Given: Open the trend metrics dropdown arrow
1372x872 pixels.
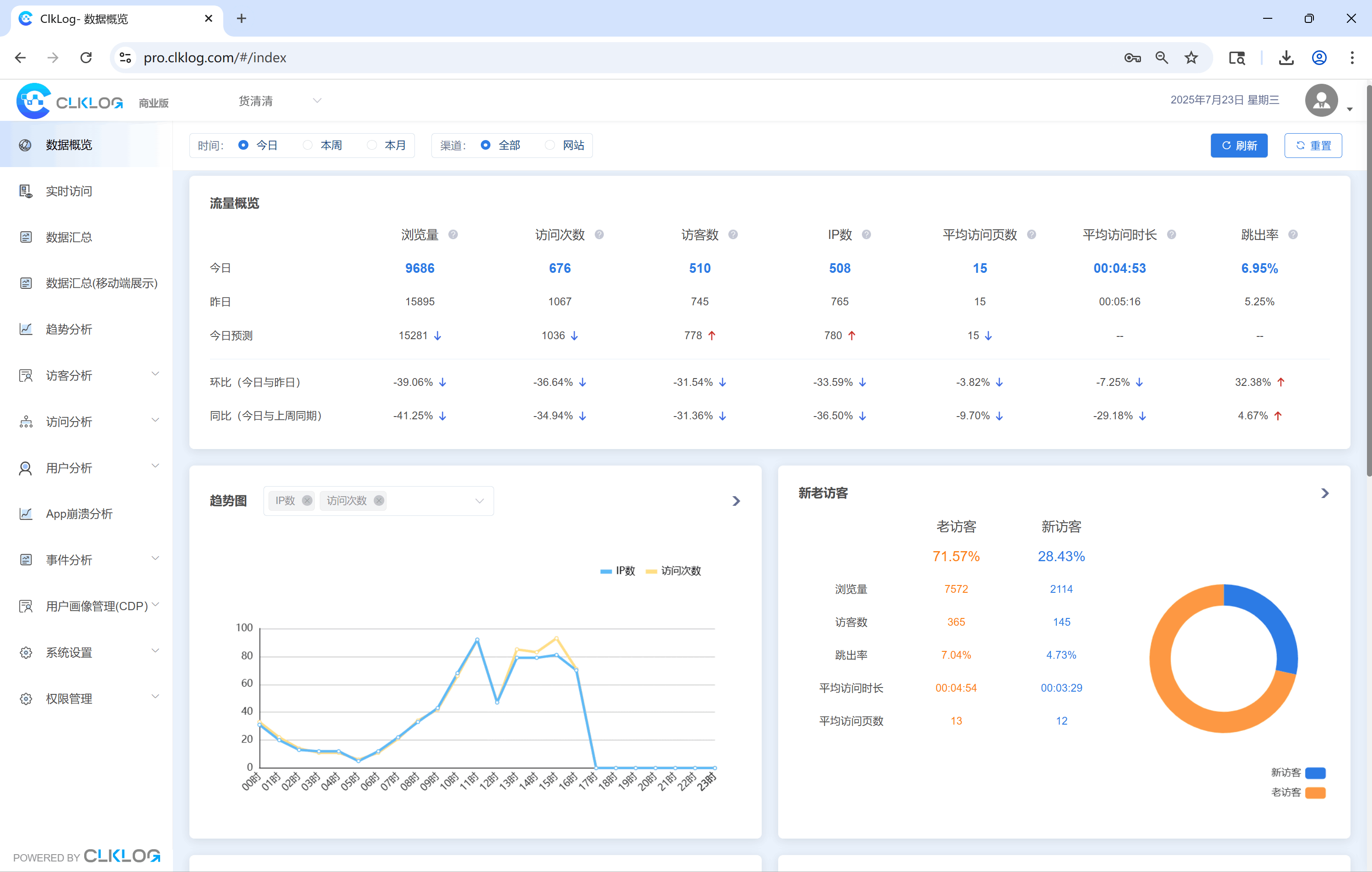Looking at the screenshot, I should 479,501.
